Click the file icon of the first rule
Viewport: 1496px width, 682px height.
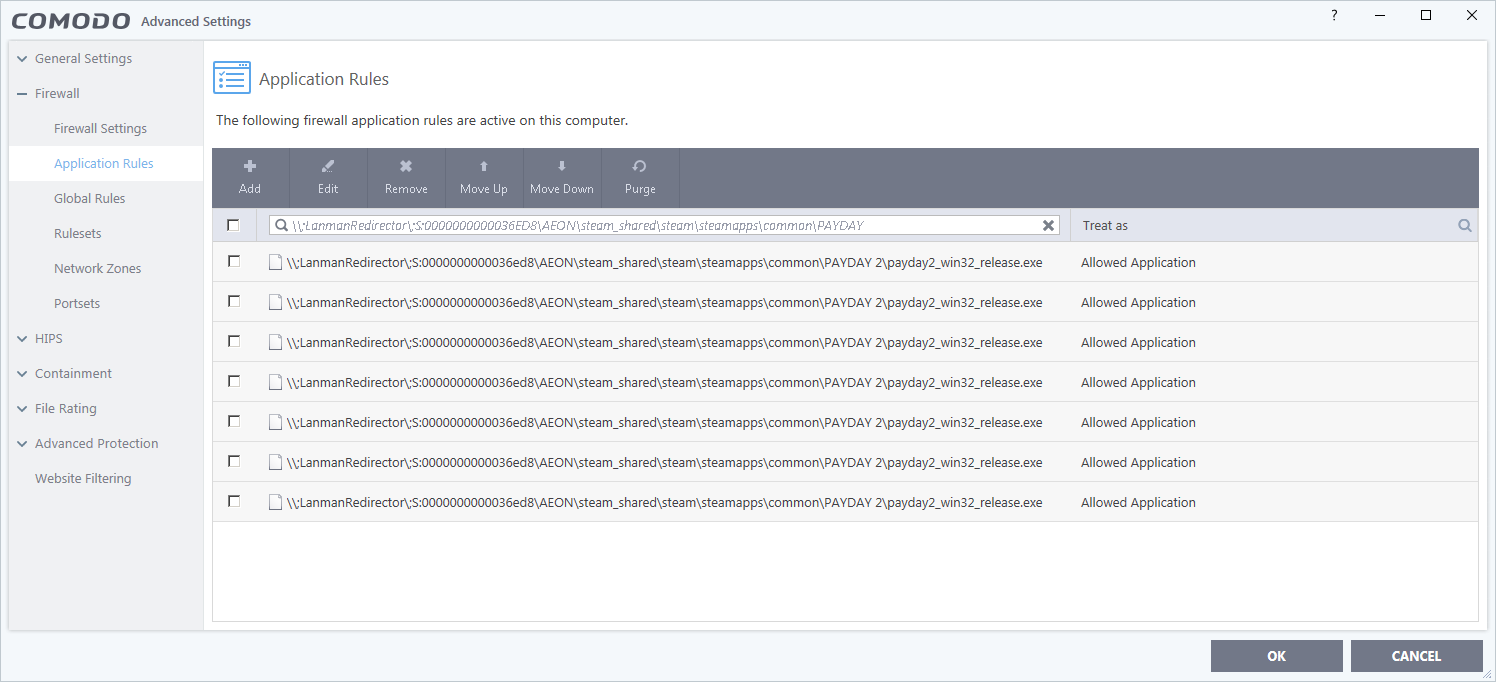[275, 262]
